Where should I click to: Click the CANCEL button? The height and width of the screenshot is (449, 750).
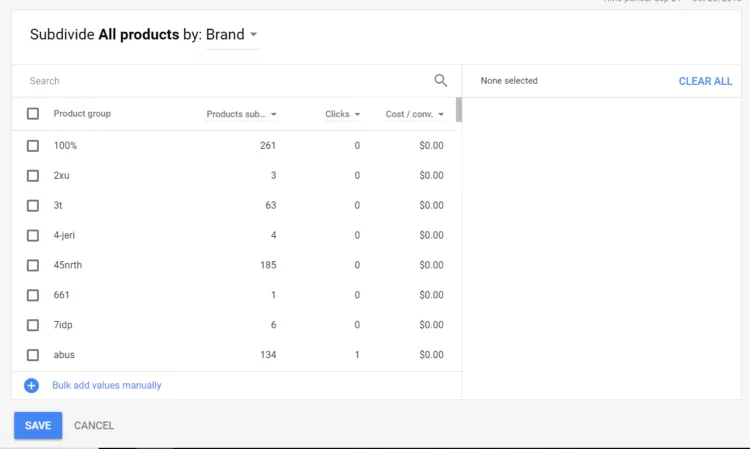[94, 425]
